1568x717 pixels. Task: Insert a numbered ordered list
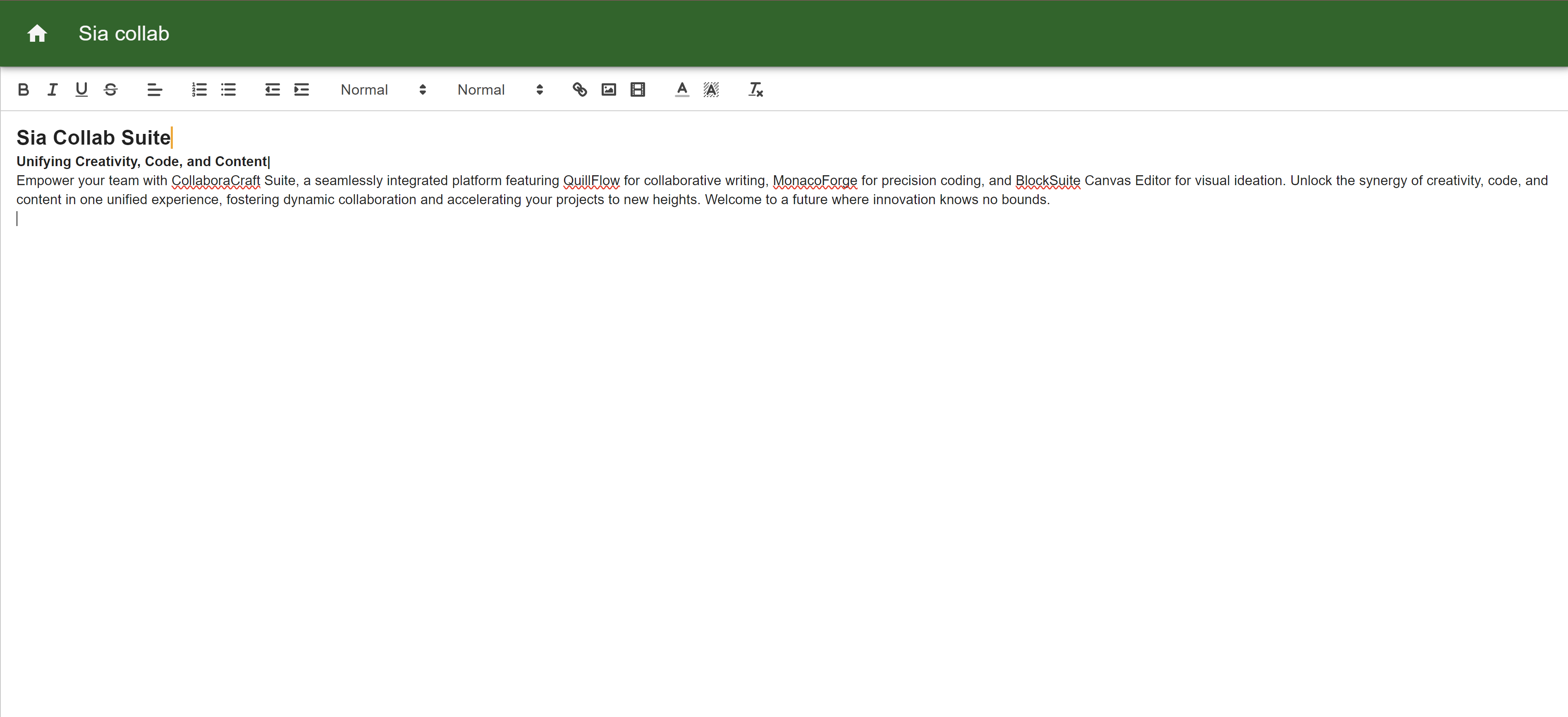[x=199, y=90]
